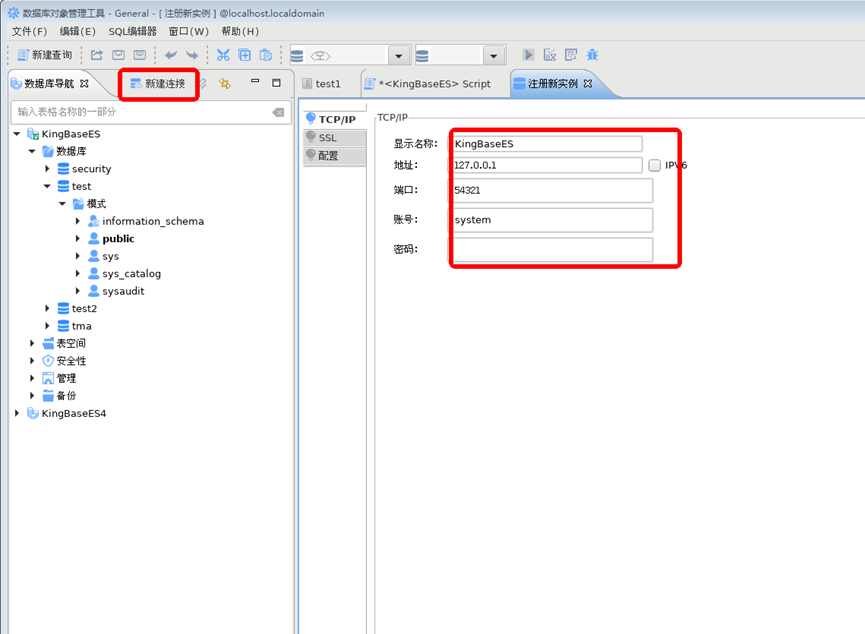Click the 账号 field
The width and height of the screenshot is (865, 634).
coord(551,220)
